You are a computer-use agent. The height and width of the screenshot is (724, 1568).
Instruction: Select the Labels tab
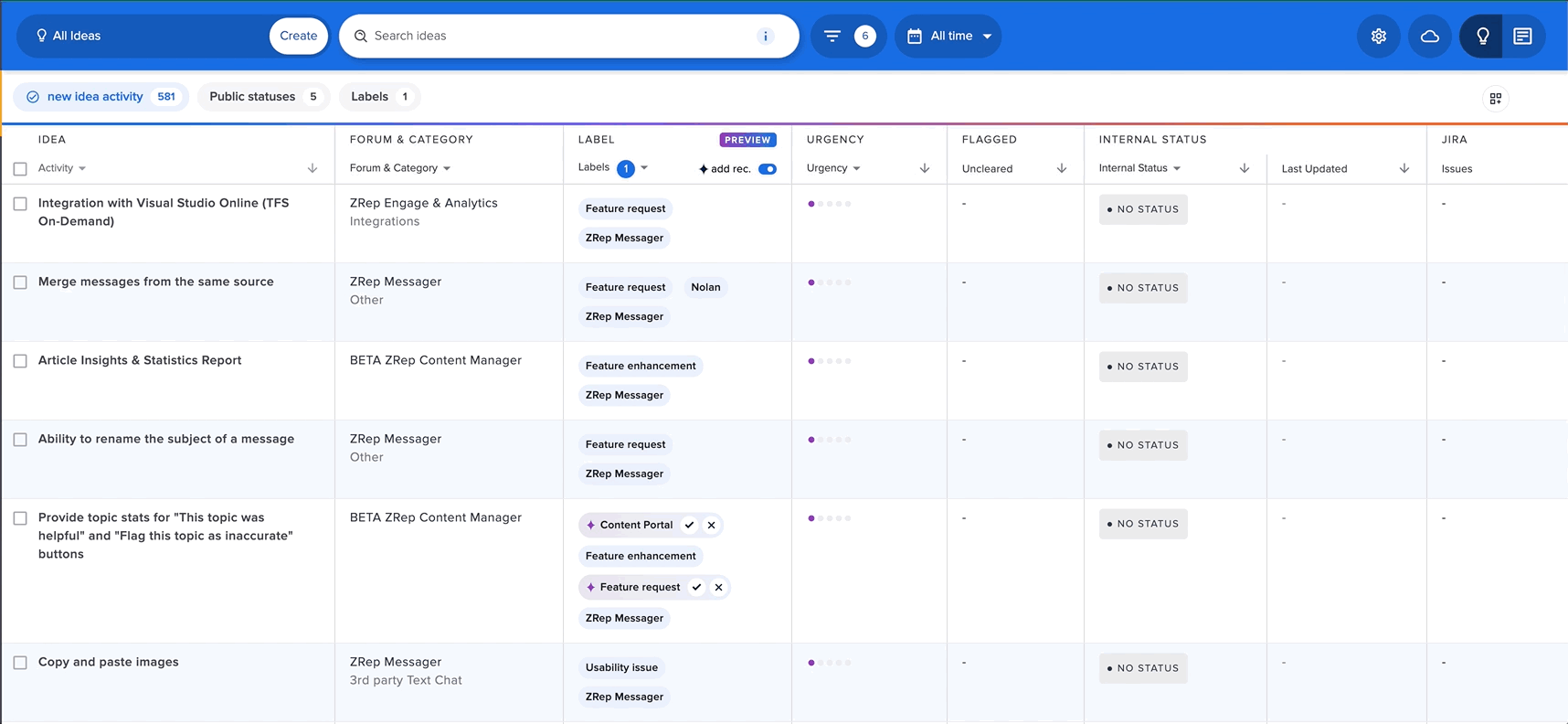tap(379, 97)
